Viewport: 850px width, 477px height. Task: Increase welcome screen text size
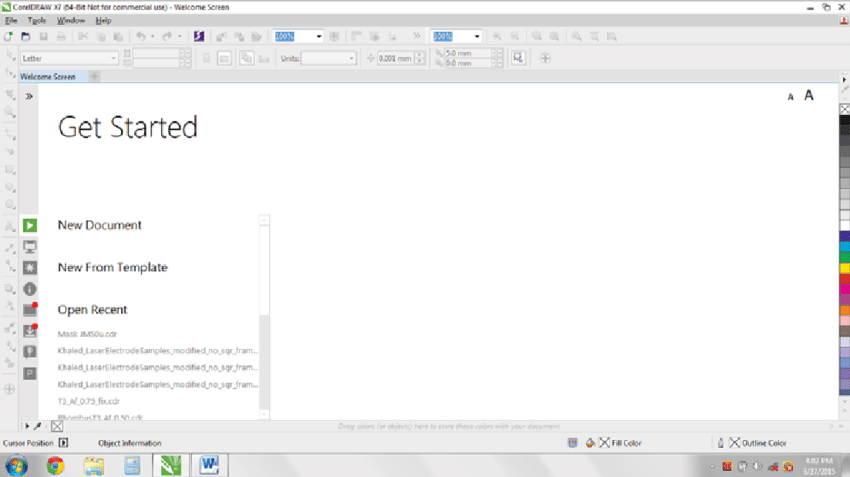[809, 95]
